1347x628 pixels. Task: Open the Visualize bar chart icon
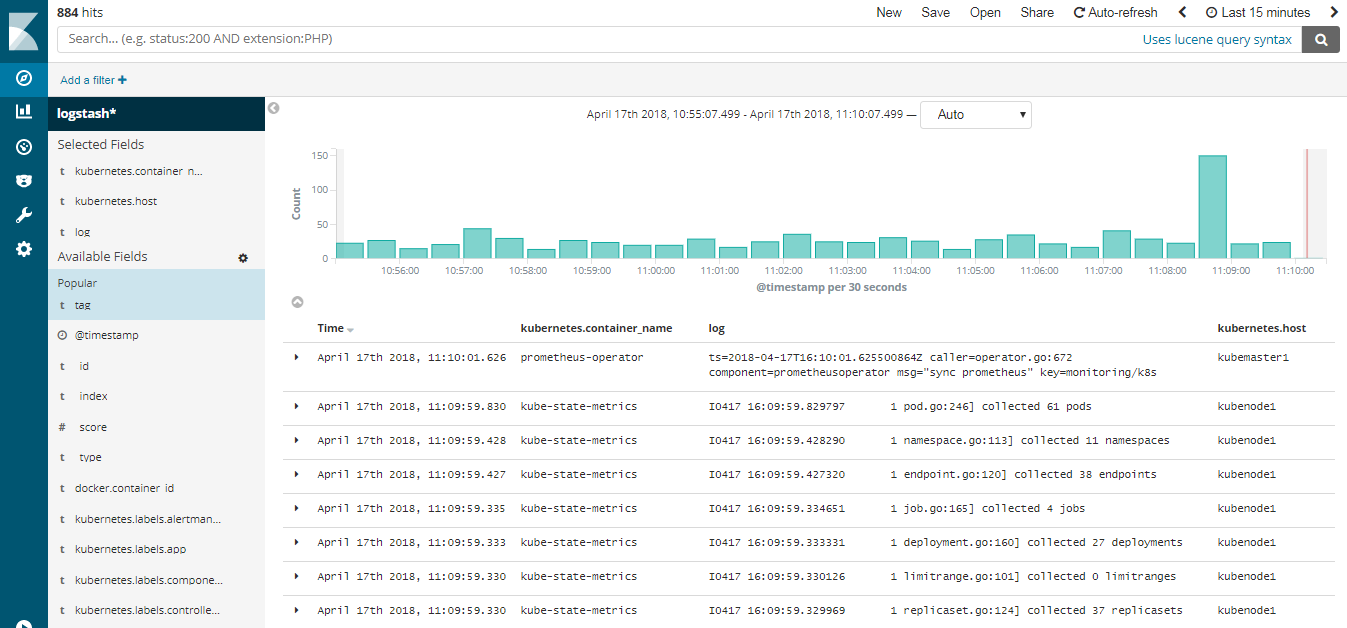coord(24,112)
